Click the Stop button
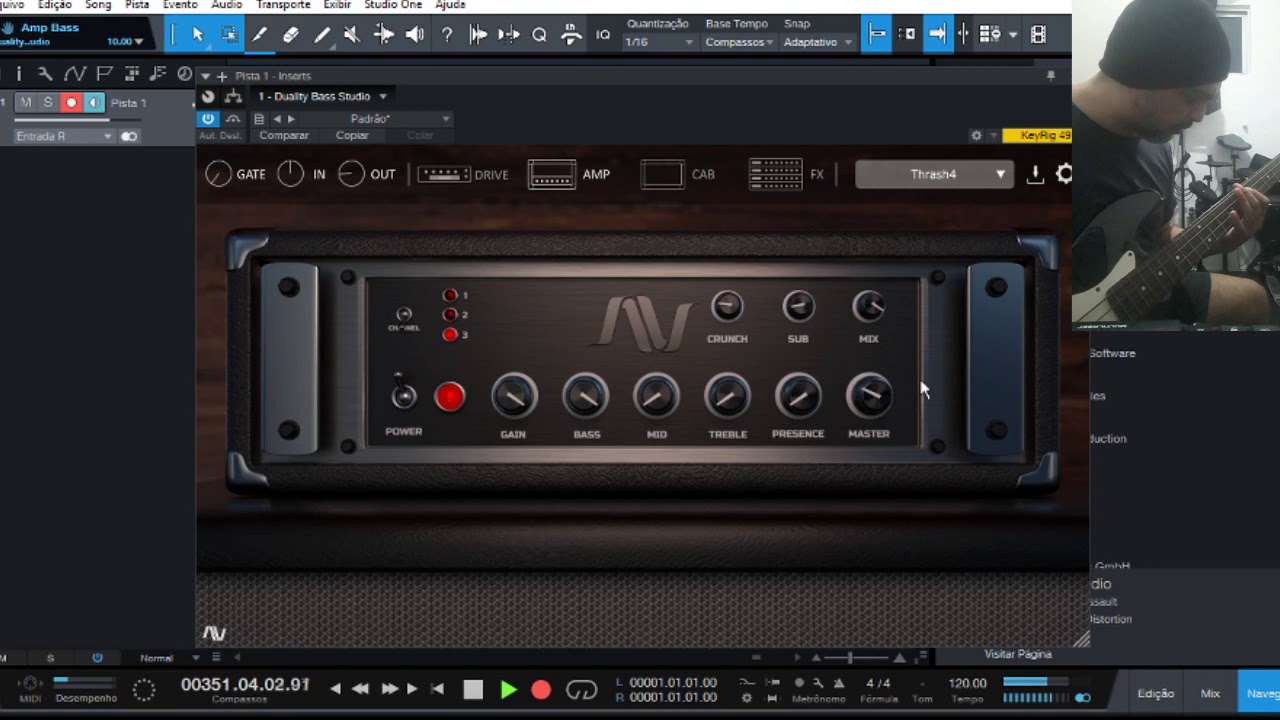This screenshot has height=720, width=1280. [473, 690]
